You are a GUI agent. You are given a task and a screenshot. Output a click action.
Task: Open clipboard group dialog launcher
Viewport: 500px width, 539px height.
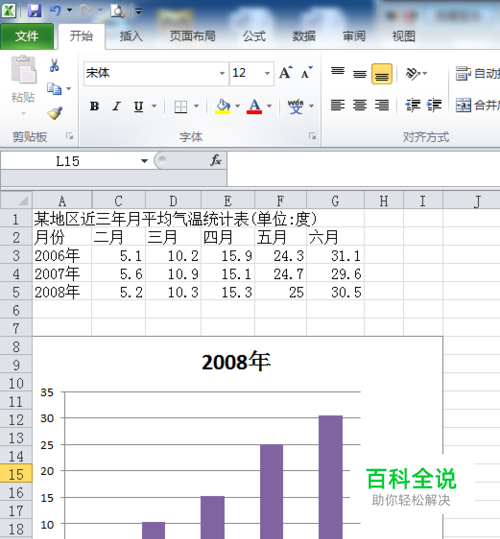click(70, 136)
